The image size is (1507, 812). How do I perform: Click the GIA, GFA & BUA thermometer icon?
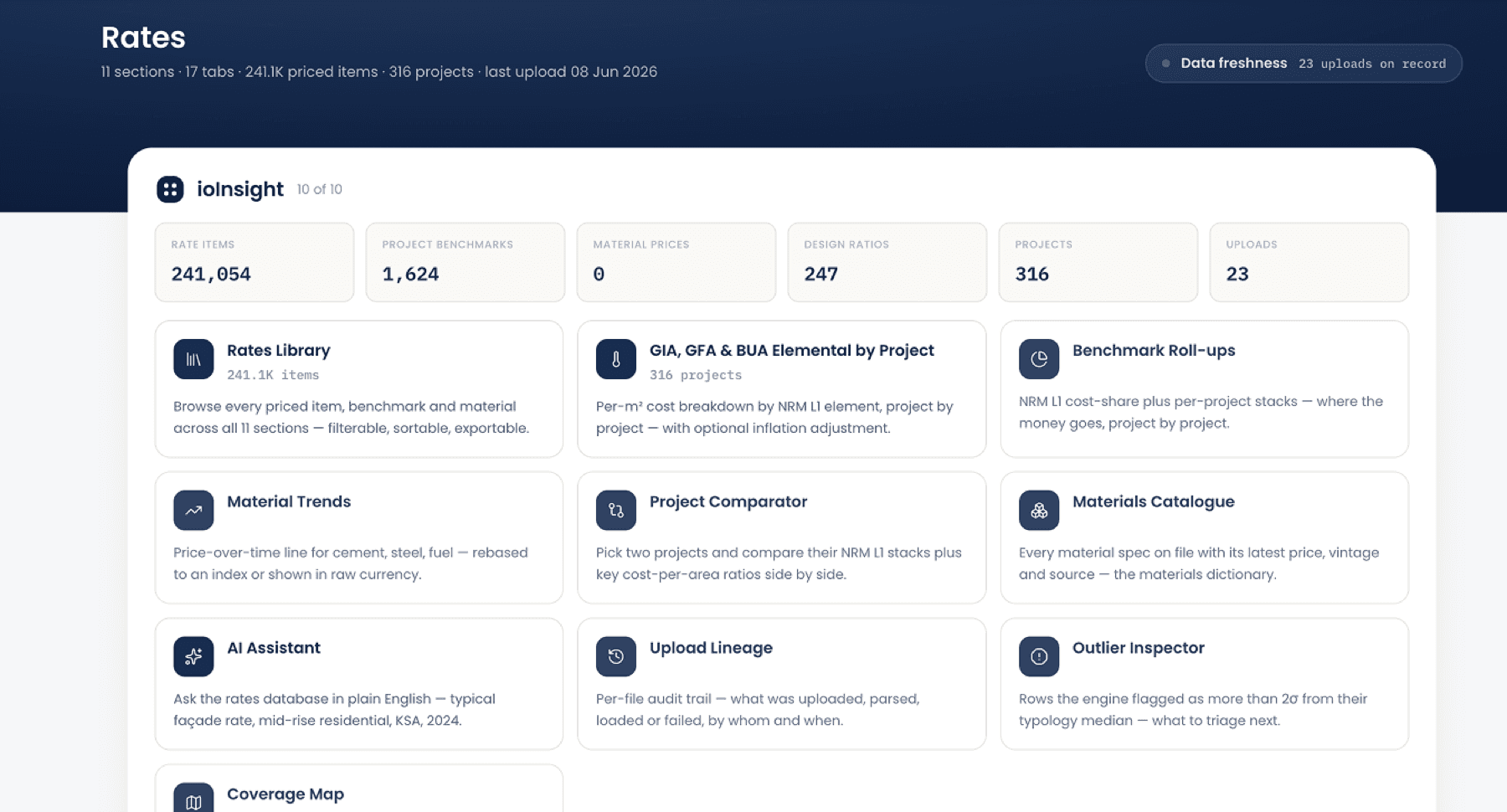point(616,359)
